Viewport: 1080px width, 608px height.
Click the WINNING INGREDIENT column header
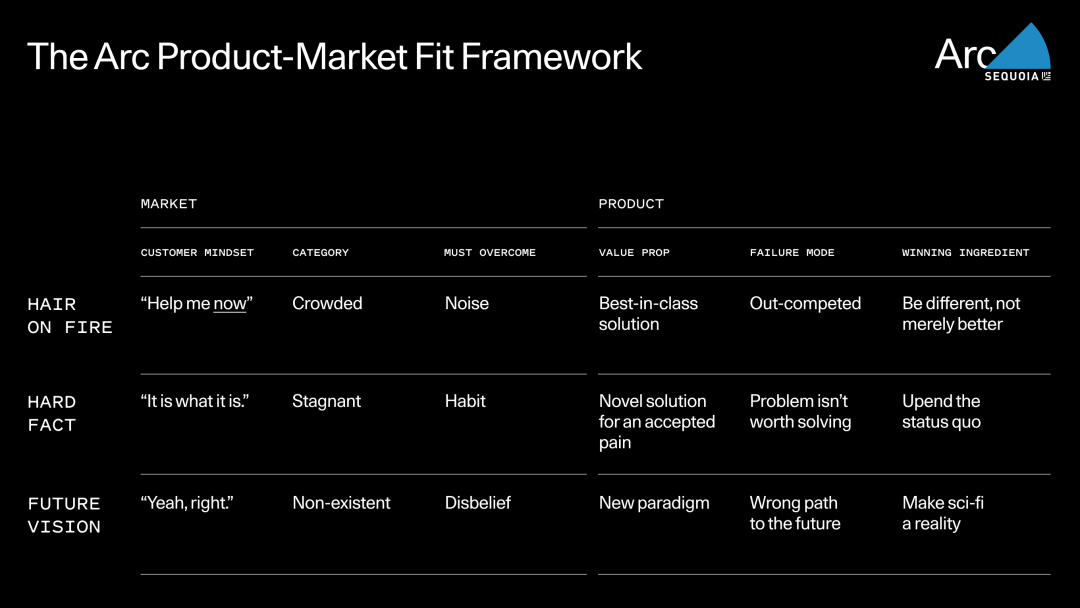click(965, 253)
